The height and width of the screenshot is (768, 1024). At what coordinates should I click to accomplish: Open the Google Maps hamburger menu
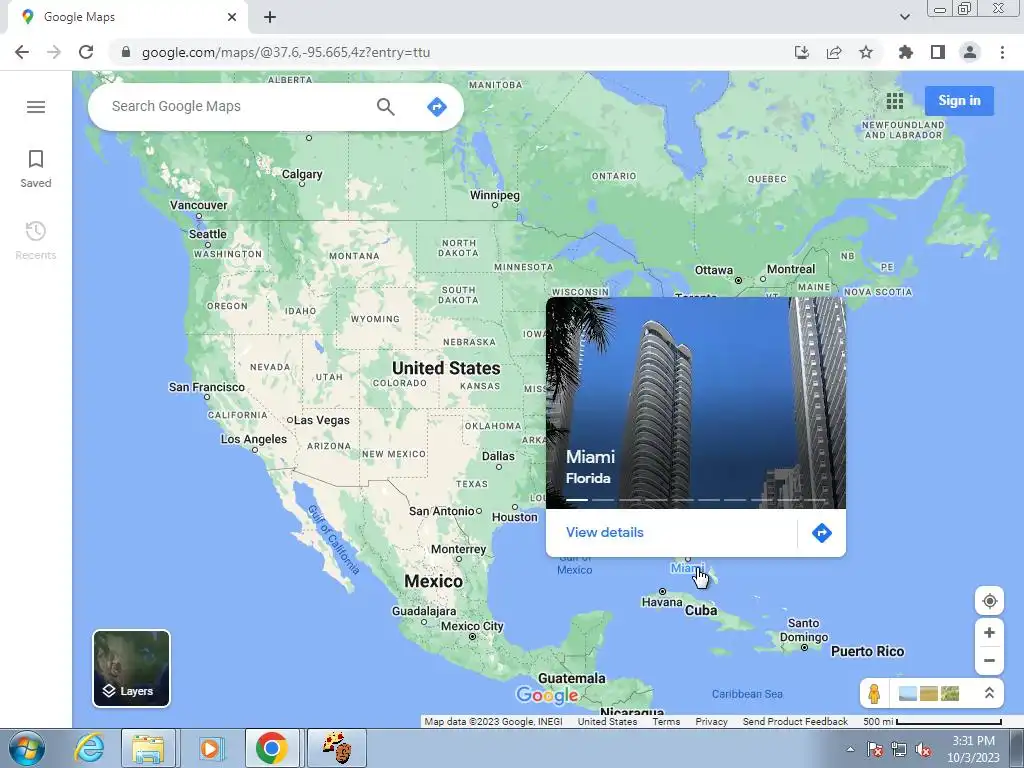coord(36,106)
